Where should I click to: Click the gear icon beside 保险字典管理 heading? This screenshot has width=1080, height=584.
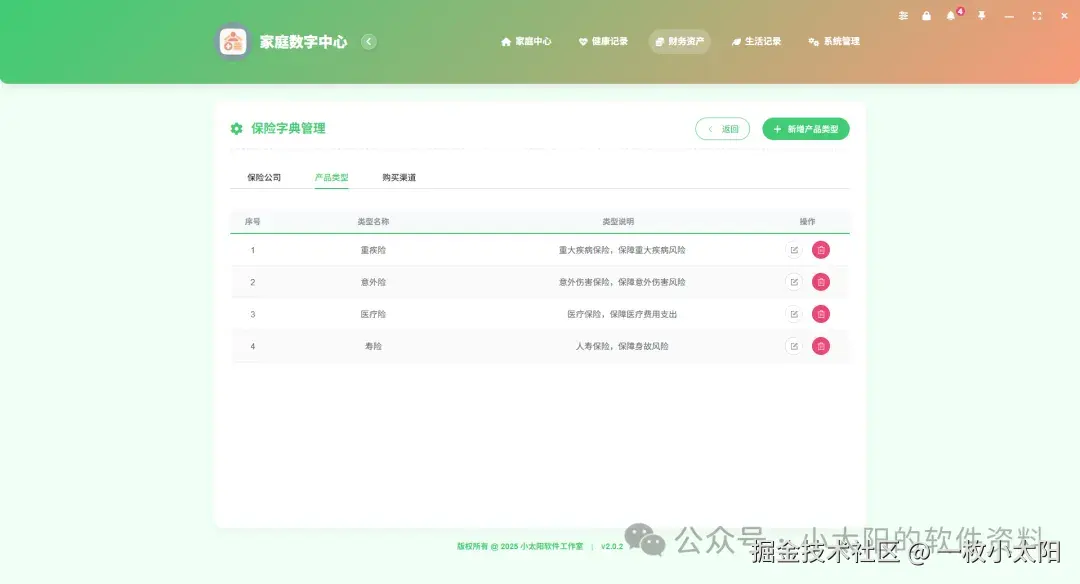(x=235, y=128)
